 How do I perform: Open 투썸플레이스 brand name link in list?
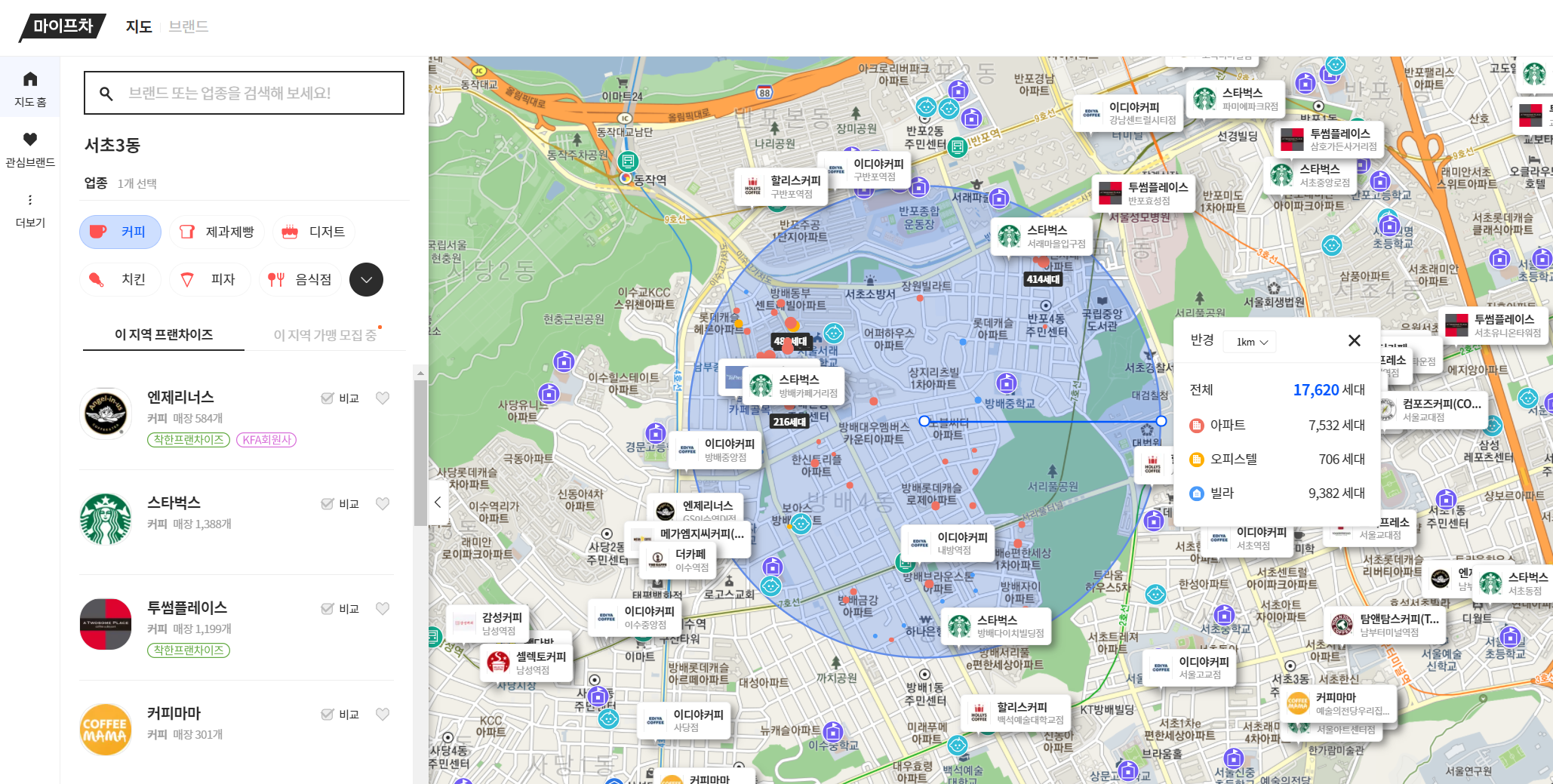pyautogui.click(x=187, y=608)
